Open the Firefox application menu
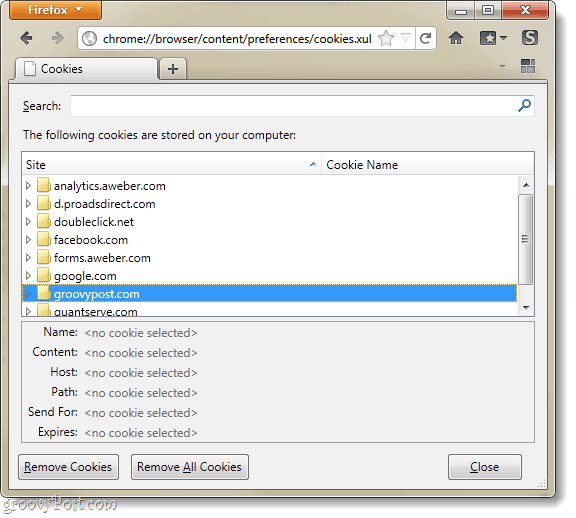Screen dimensions: 576x518 click(55, 10)
